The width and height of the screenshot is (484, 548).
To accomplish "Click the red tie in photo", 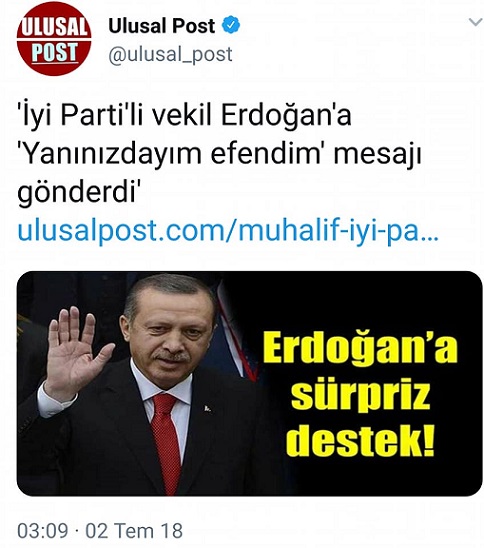I will point(167,441).
